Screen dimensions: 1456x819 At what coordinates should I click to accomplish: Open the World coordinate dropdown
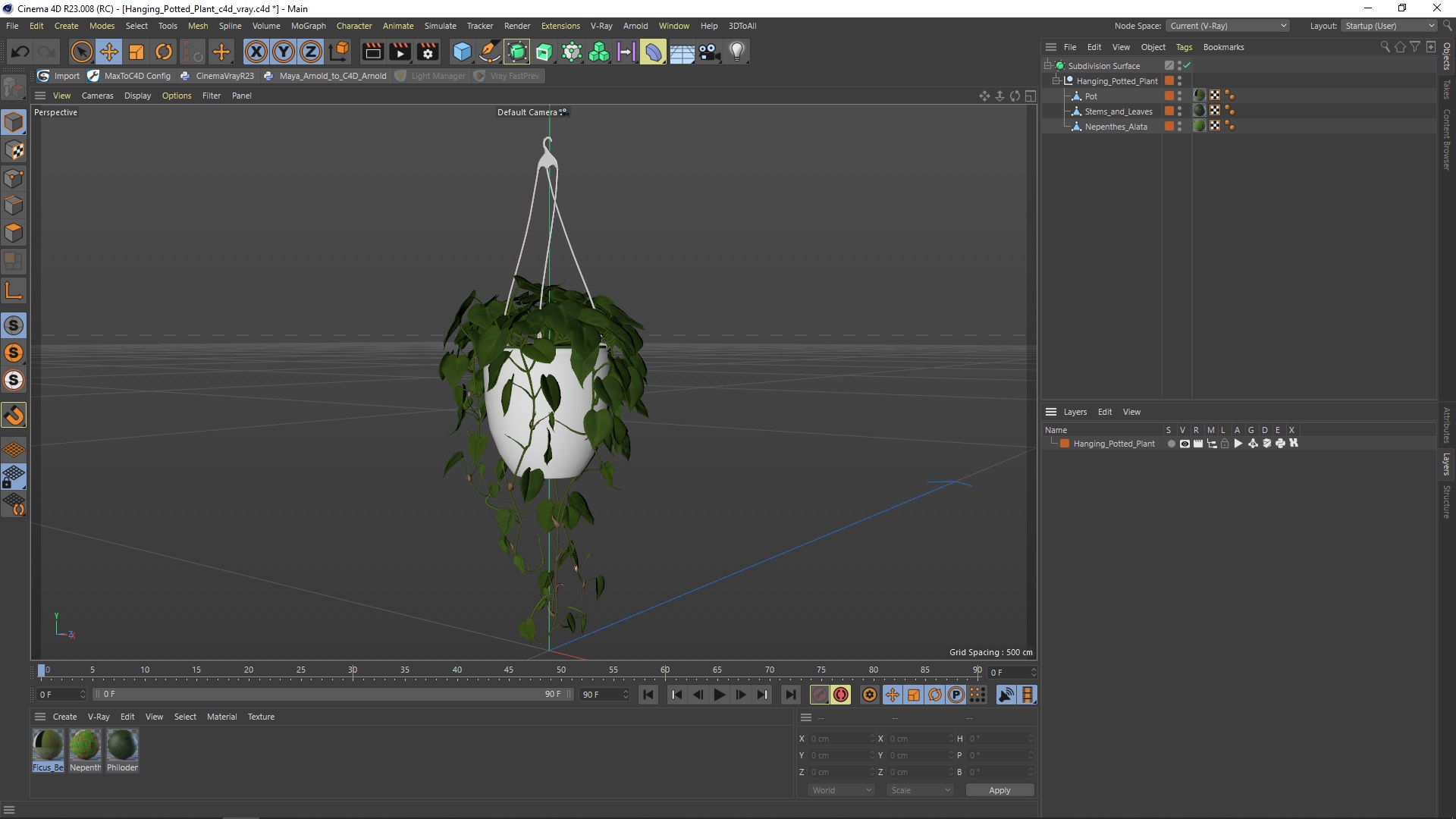coord(841,790)
